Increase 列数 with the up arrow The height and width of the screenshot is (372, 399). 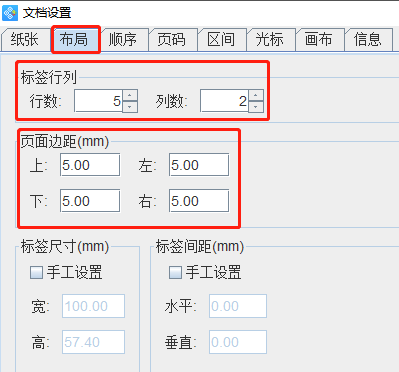coord(256,95)
